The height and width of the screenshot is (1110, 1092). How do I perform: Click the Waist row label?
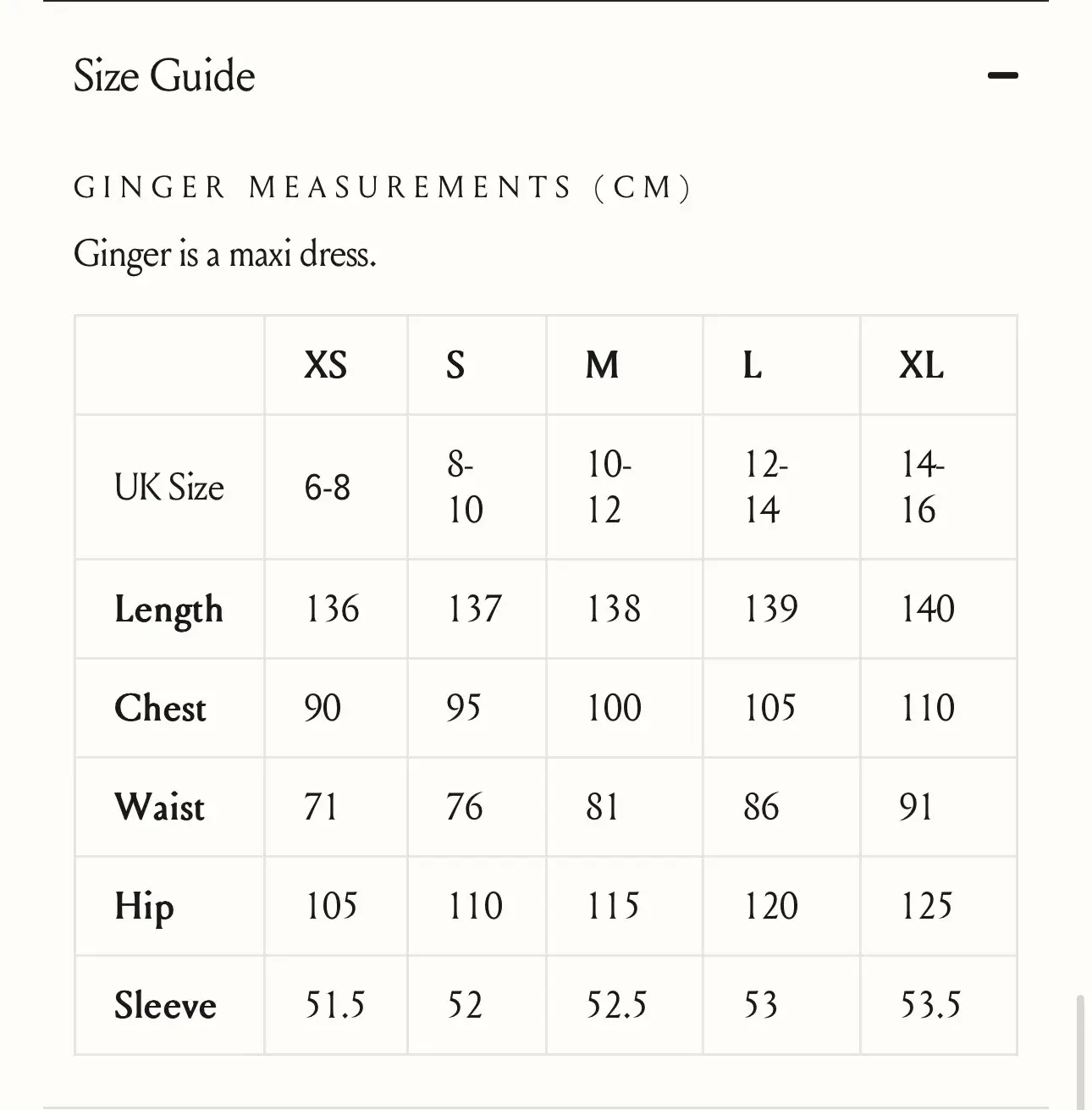click(x=159, y=807)
